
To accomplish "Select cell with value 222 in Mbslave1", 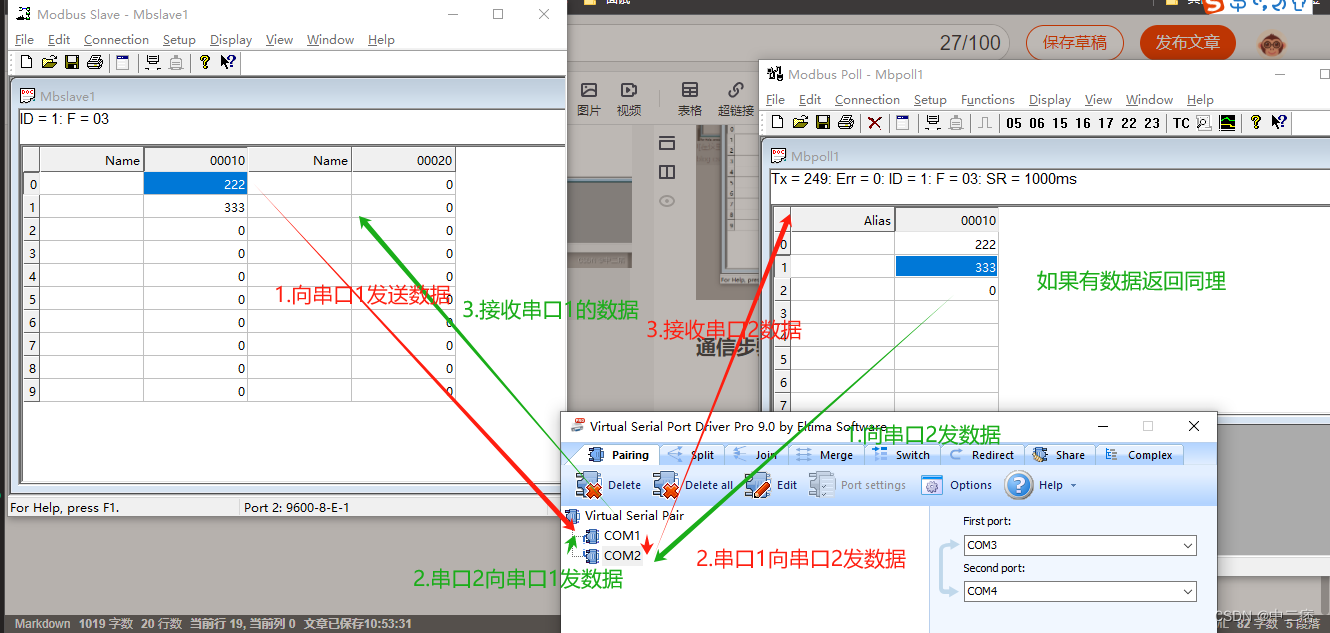I will 196,184.
